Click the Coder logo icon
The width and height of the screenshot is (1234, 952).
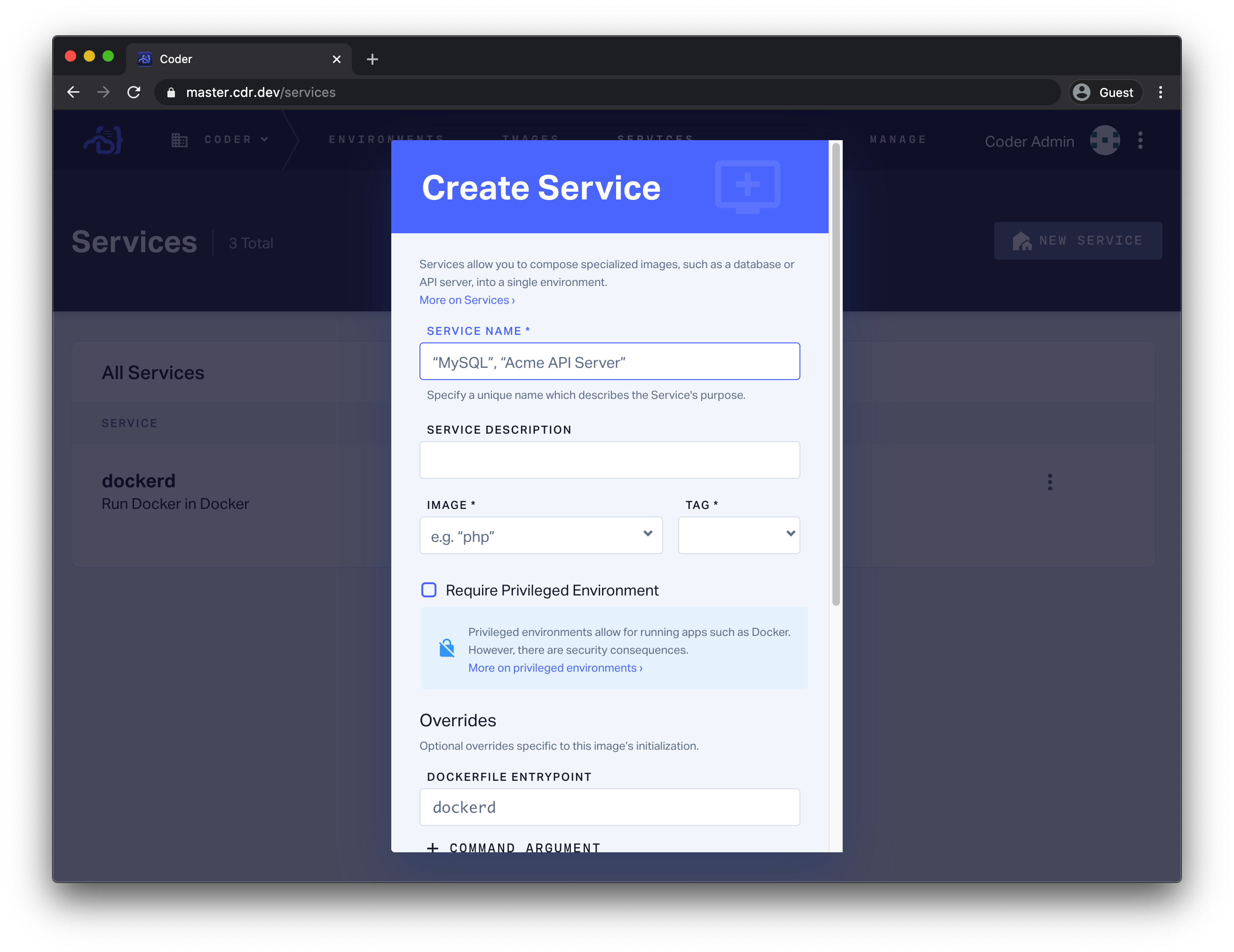pos(104,140)
